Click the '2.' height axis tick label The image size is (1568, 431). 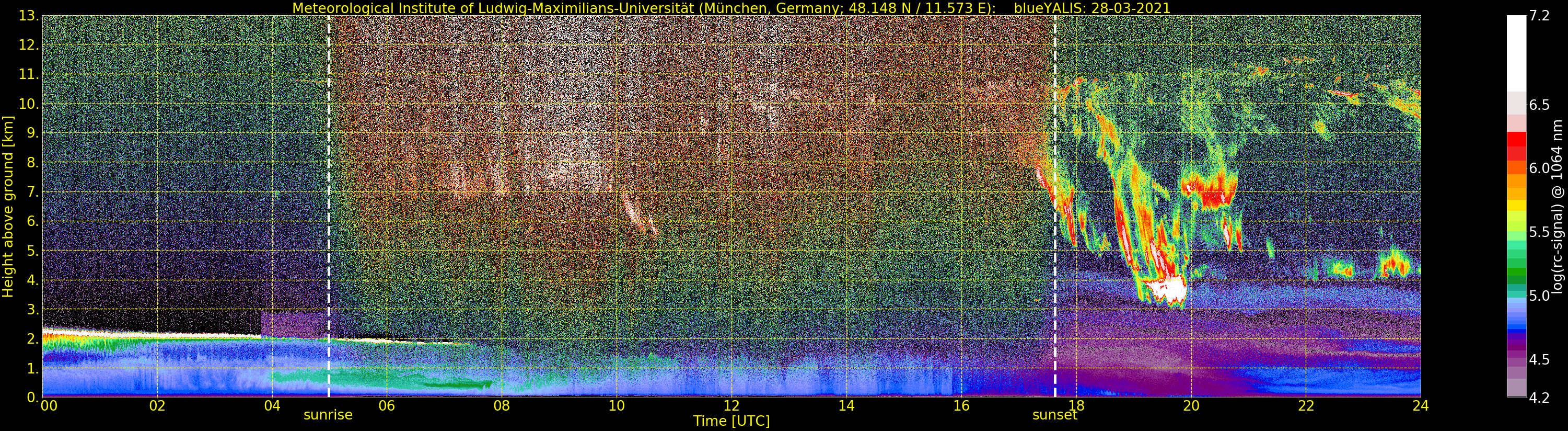33,339
